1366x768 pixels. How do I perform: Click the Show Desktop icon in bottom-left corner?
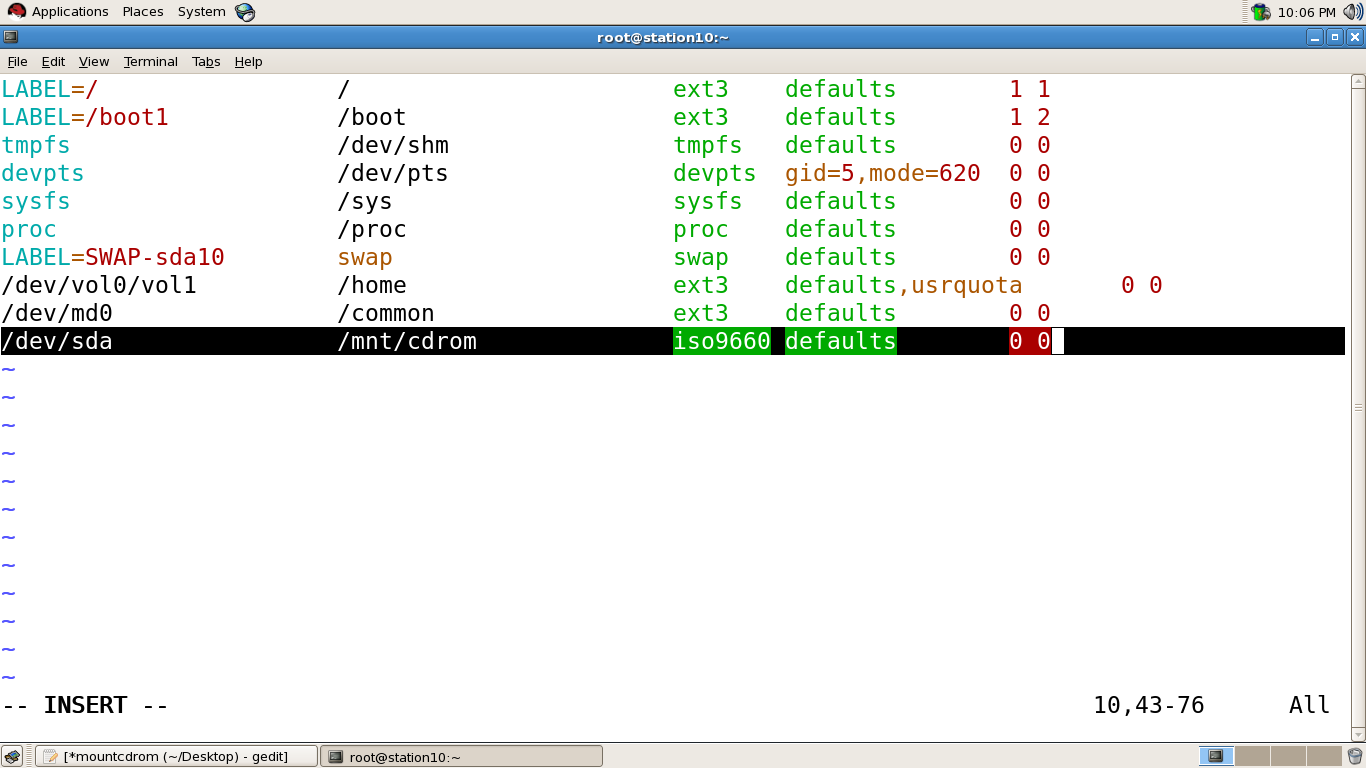pos(11,756)
